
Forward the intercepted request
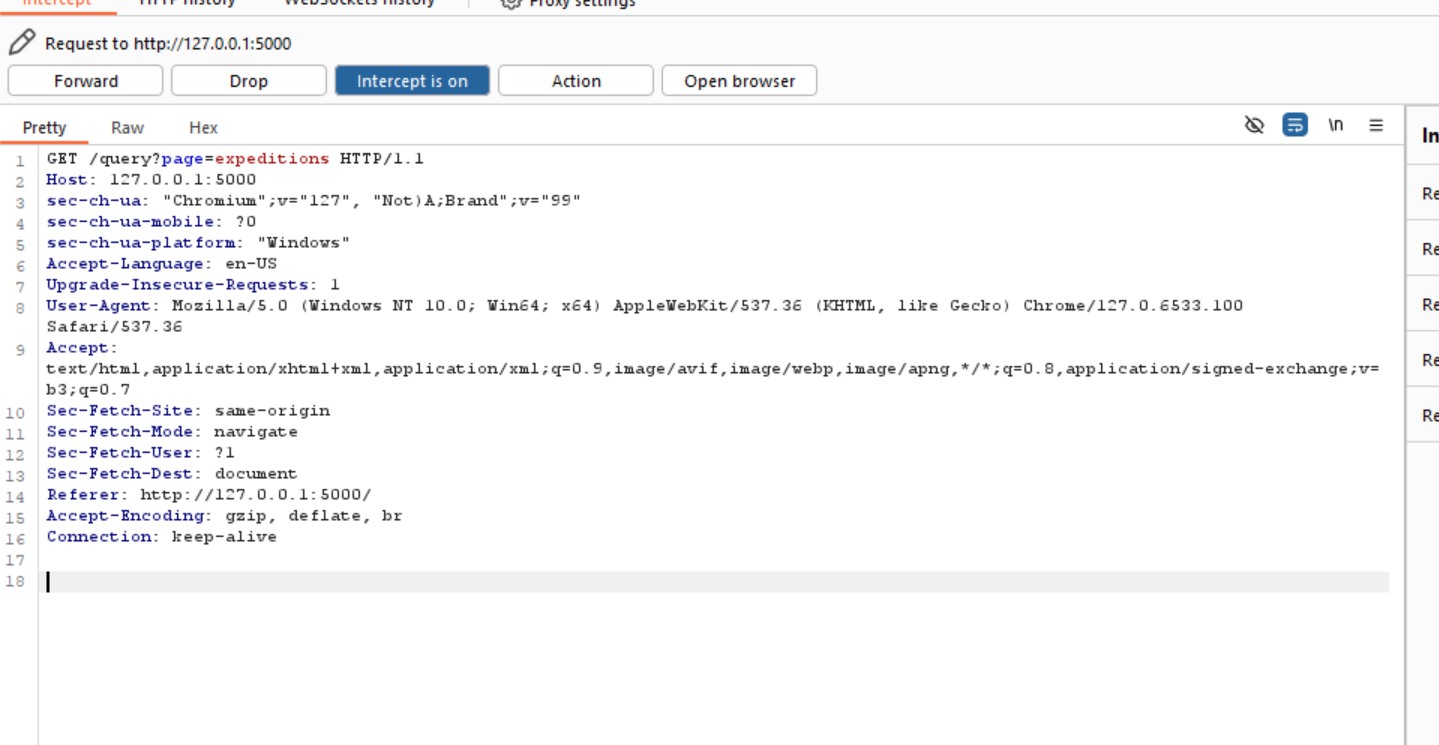click(x=85, y=81)
